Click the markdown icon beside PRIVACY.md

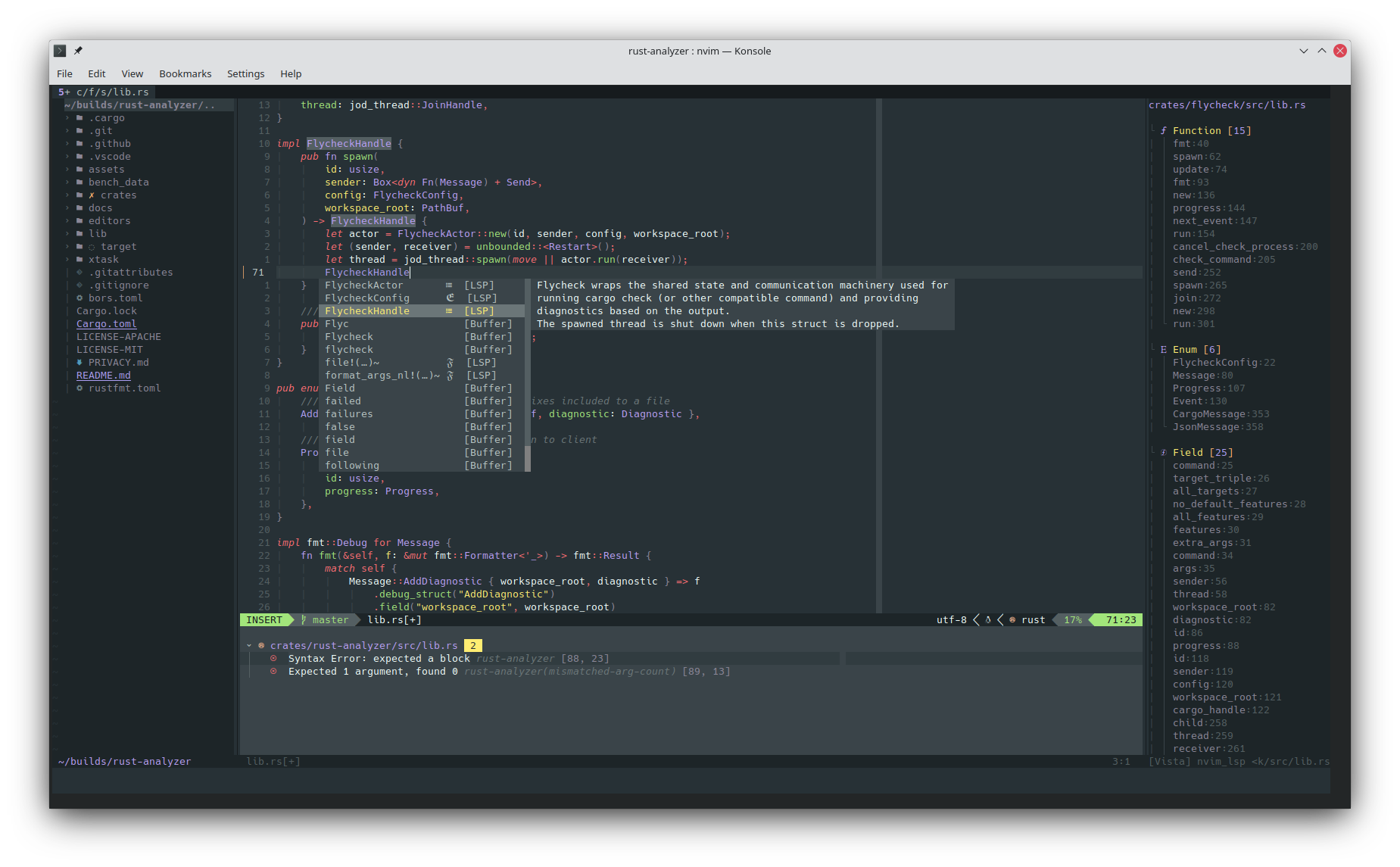80,363
